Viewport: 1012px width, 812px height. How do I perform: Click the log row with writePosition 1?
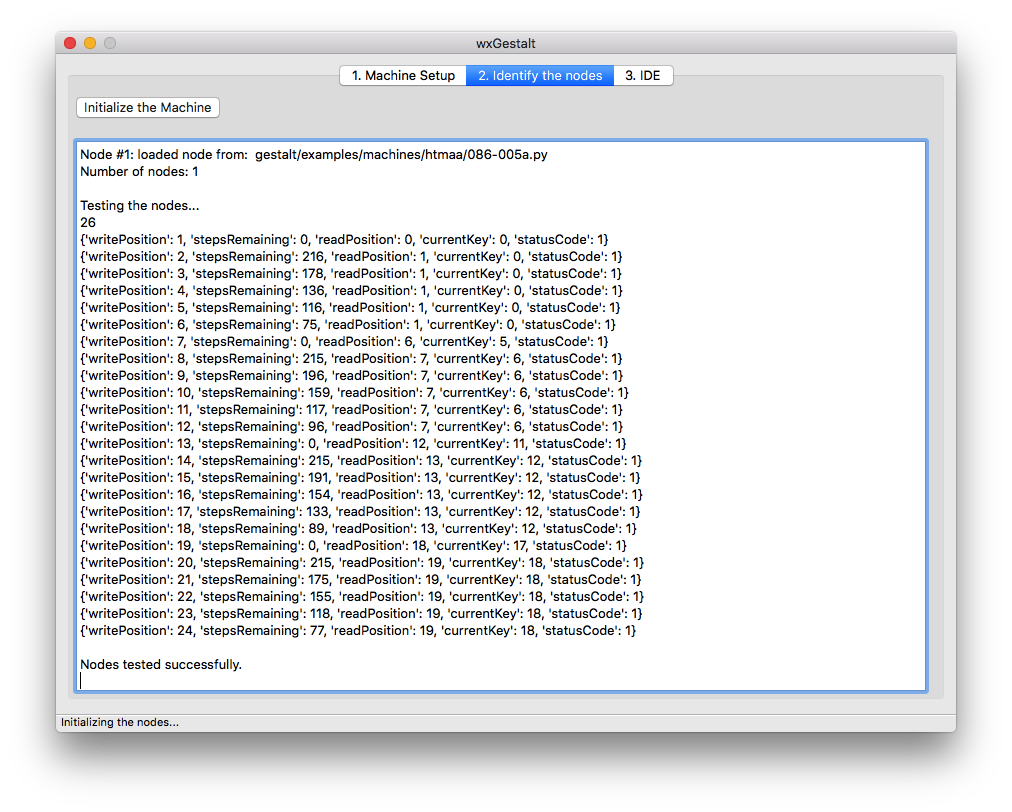344,239
